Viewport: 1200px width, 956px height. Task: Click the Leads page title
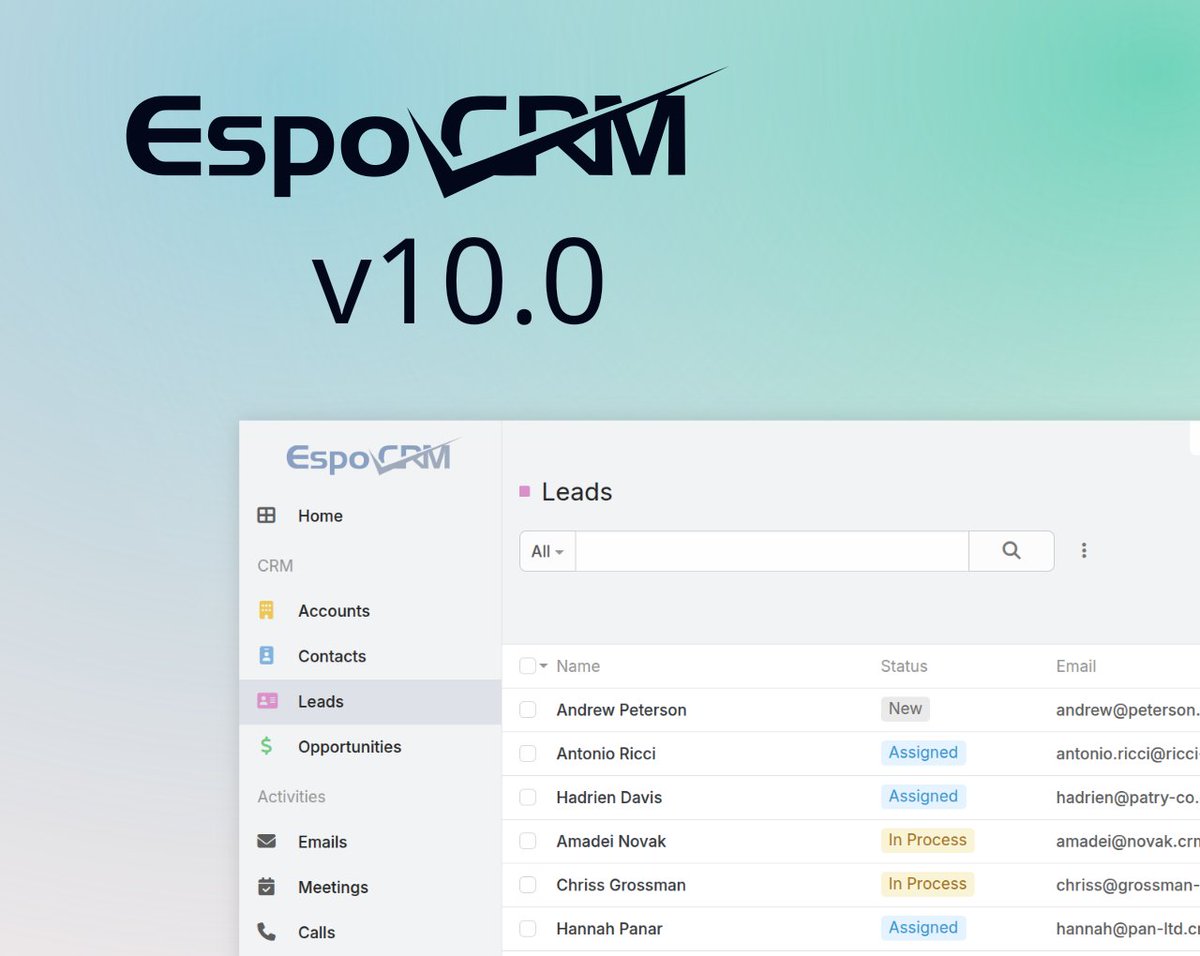577,492
